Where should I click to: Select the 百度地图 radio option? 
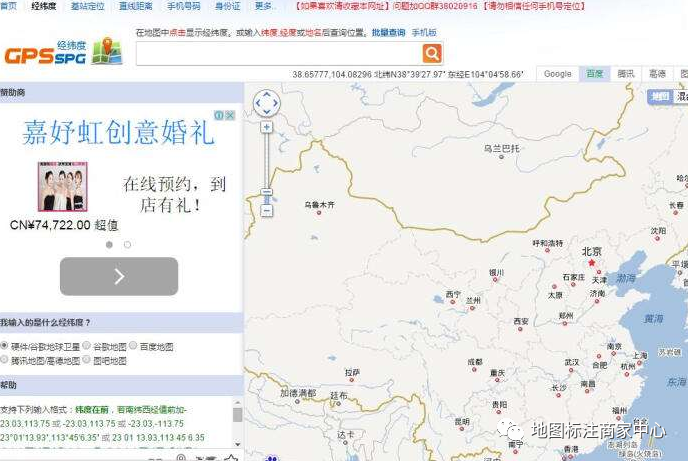pos(133,346)
